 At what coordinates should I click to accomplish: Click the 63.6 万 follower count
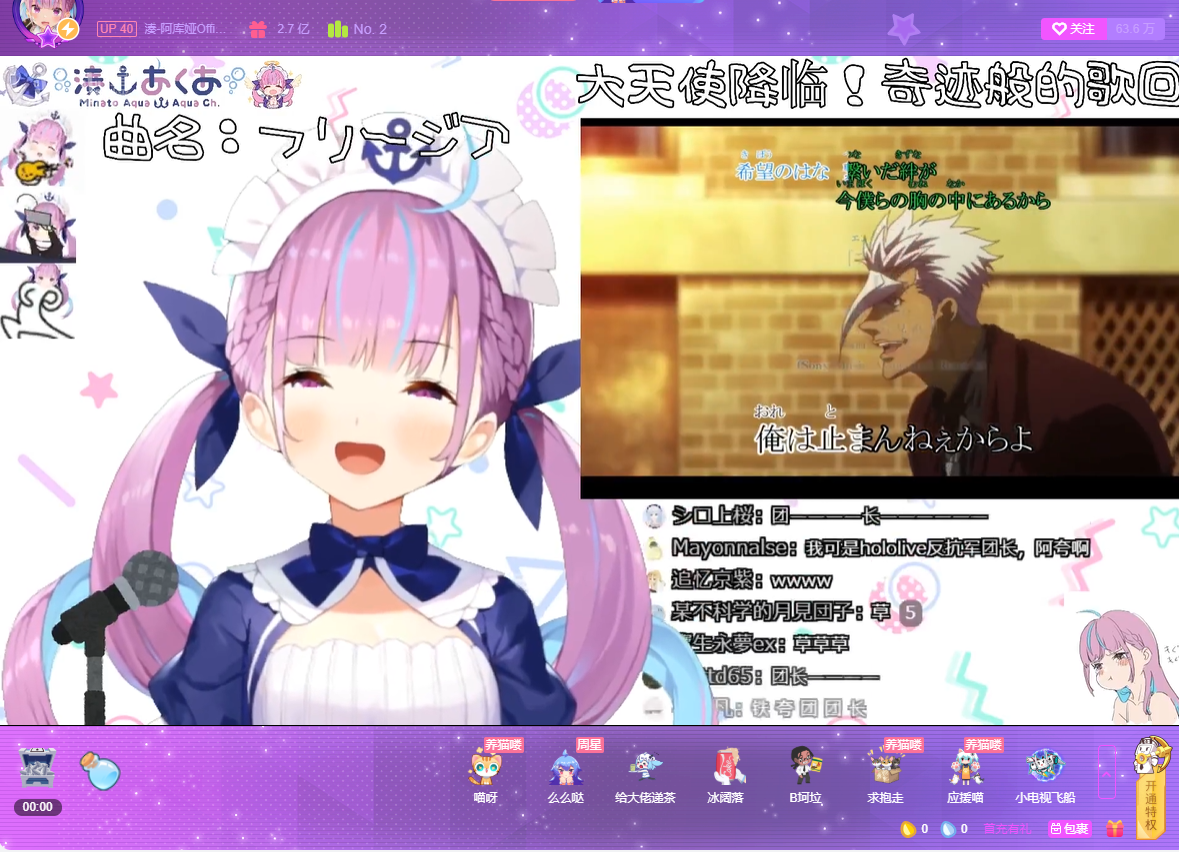coord(1135,29)
